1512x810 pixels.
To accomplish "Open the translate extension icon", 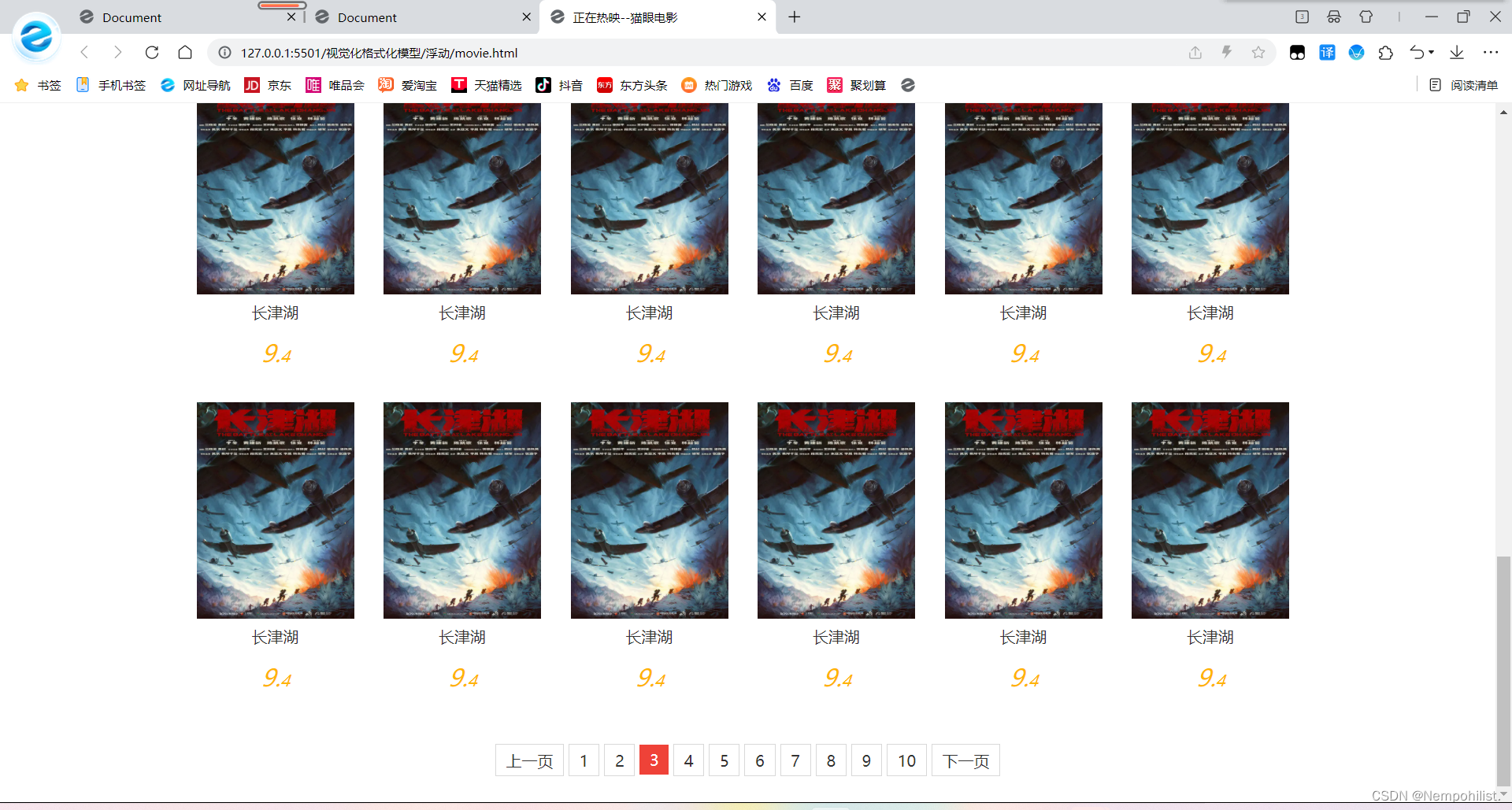I will point(1327,53).
